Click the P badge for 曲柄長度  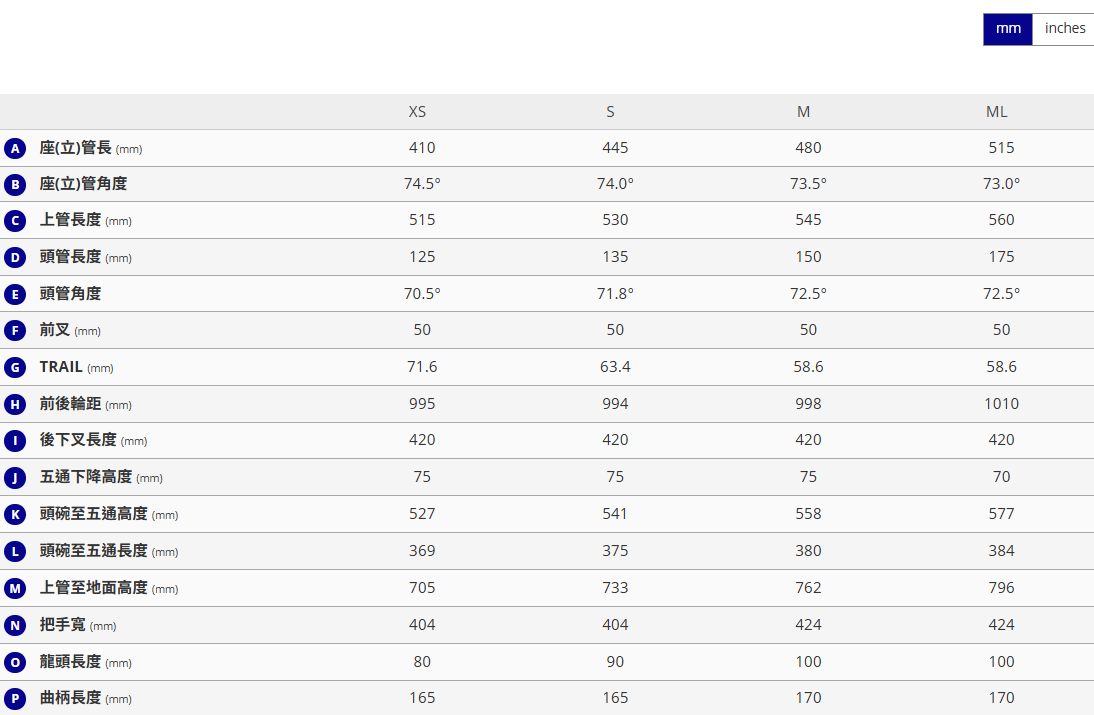[14, 699]
